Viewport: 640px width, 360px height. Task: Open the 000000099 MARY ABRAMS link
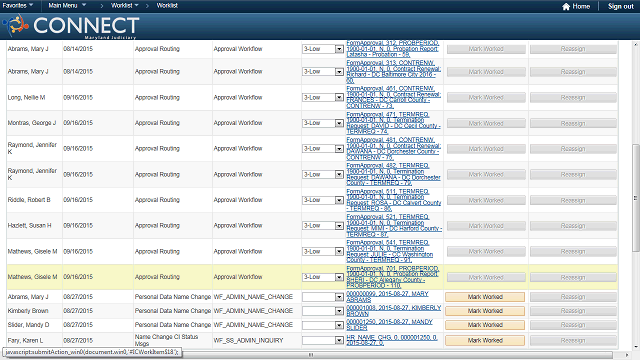(x=387, y=297)
